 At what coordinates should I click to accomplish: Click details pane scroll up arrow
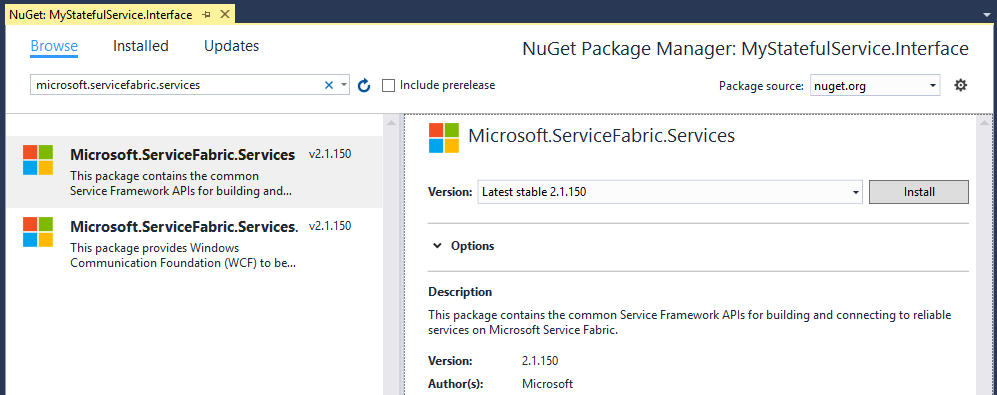(x=985, y=123)
